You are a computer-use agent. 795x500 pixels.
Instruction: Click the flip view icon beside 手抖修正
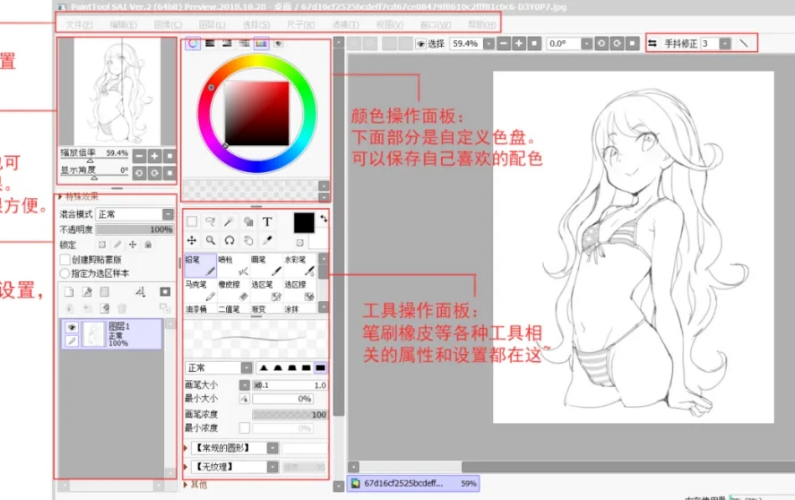(653, 44)
